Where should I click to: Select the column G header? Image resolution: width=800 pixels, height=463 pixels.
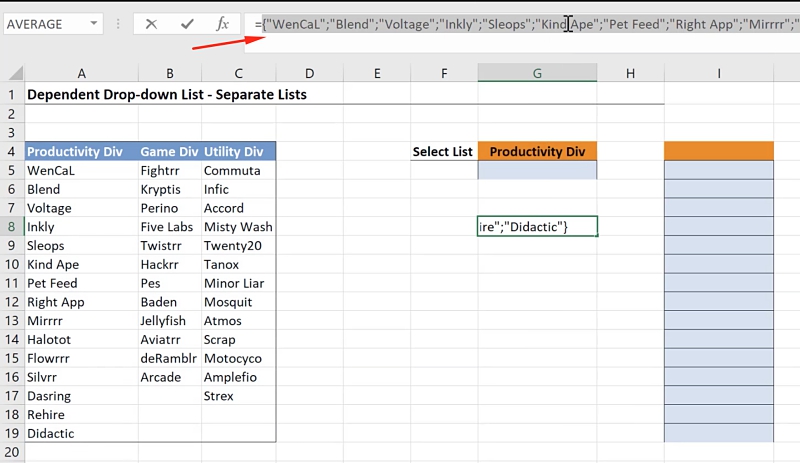[537, 73]
